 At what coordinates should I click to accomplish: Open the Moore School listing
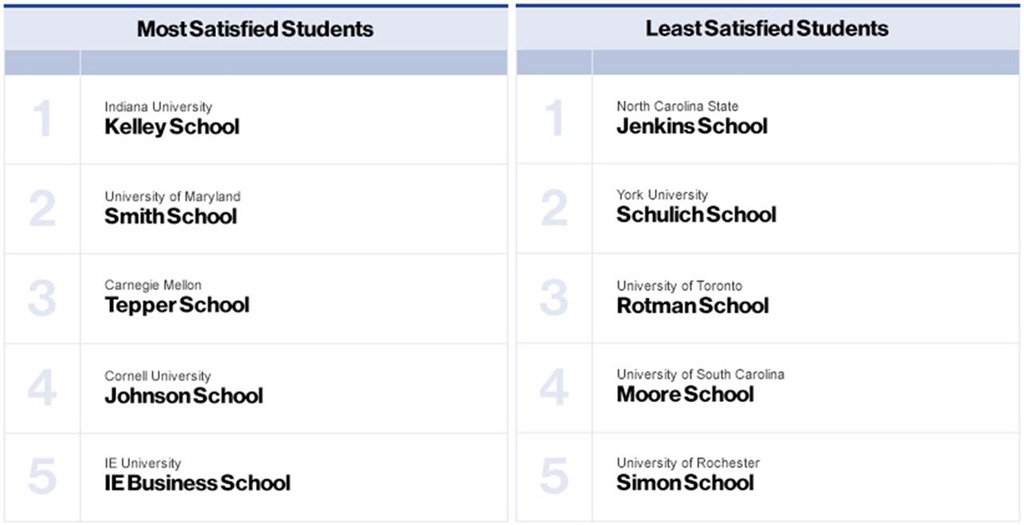pos(685,394)
